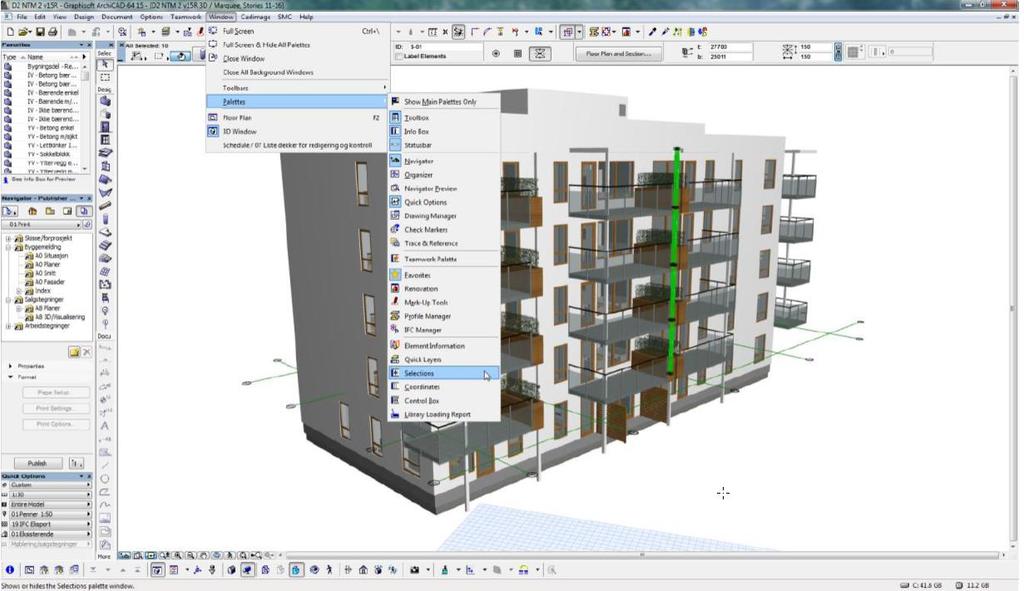Image resolution: width=1024 pixels, height=591 pixels.
Task: Collapse the Format section in the Navigator
Action: click(10, 377)
